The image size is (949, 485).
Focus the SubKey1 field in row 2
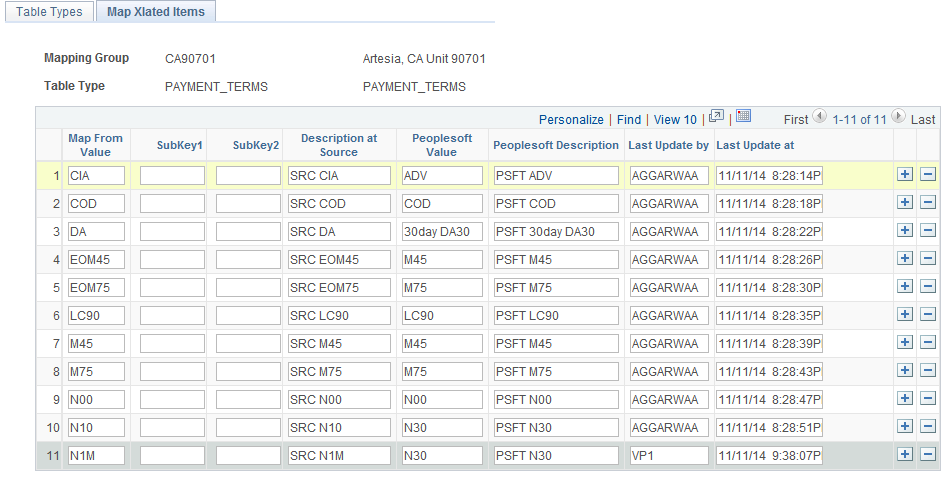(172, 203)
